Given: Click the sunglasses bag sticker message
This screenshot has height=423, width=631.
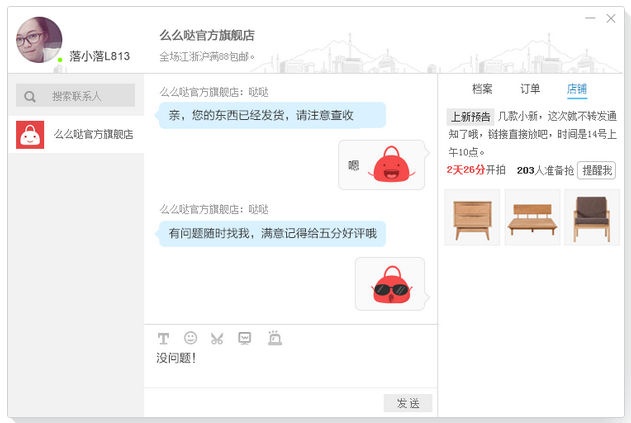Looking at the screenshot, I should [x=390, y=284].
